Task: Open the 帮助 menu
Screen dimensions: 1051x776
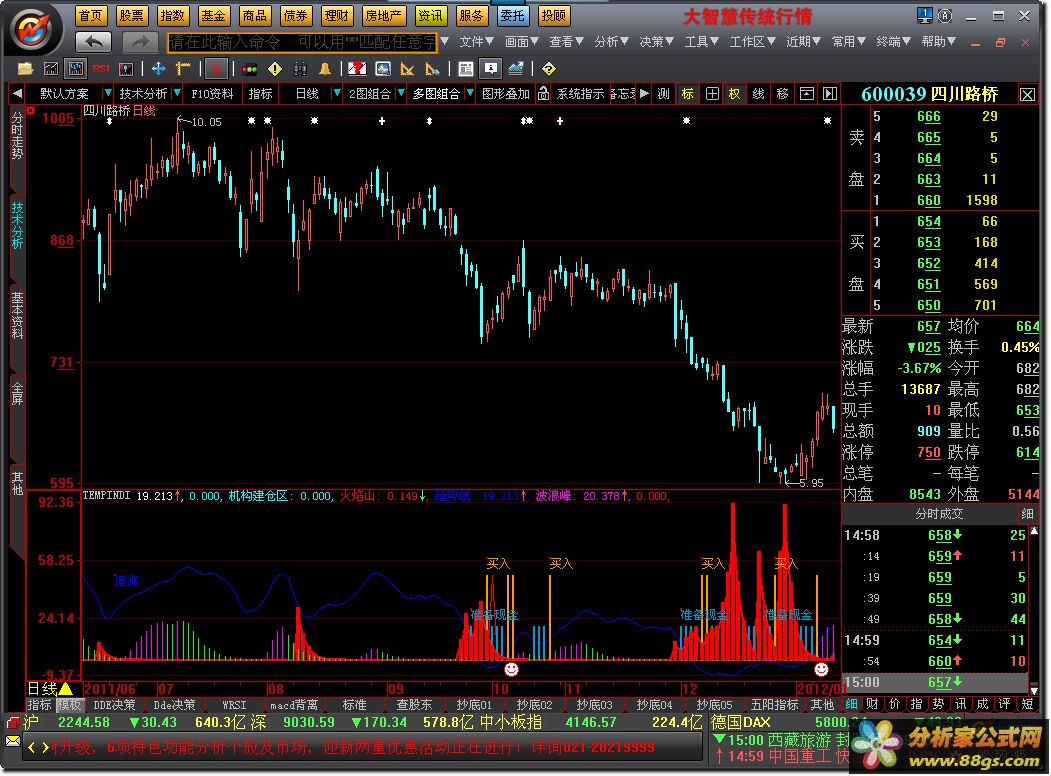Action: point(938,42)
